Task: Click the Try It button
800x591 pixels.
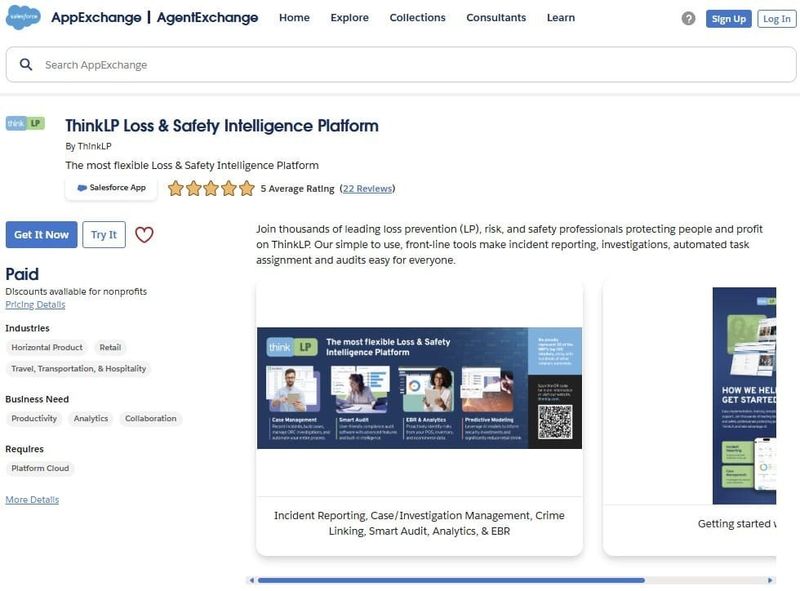Action: point(104,235)
